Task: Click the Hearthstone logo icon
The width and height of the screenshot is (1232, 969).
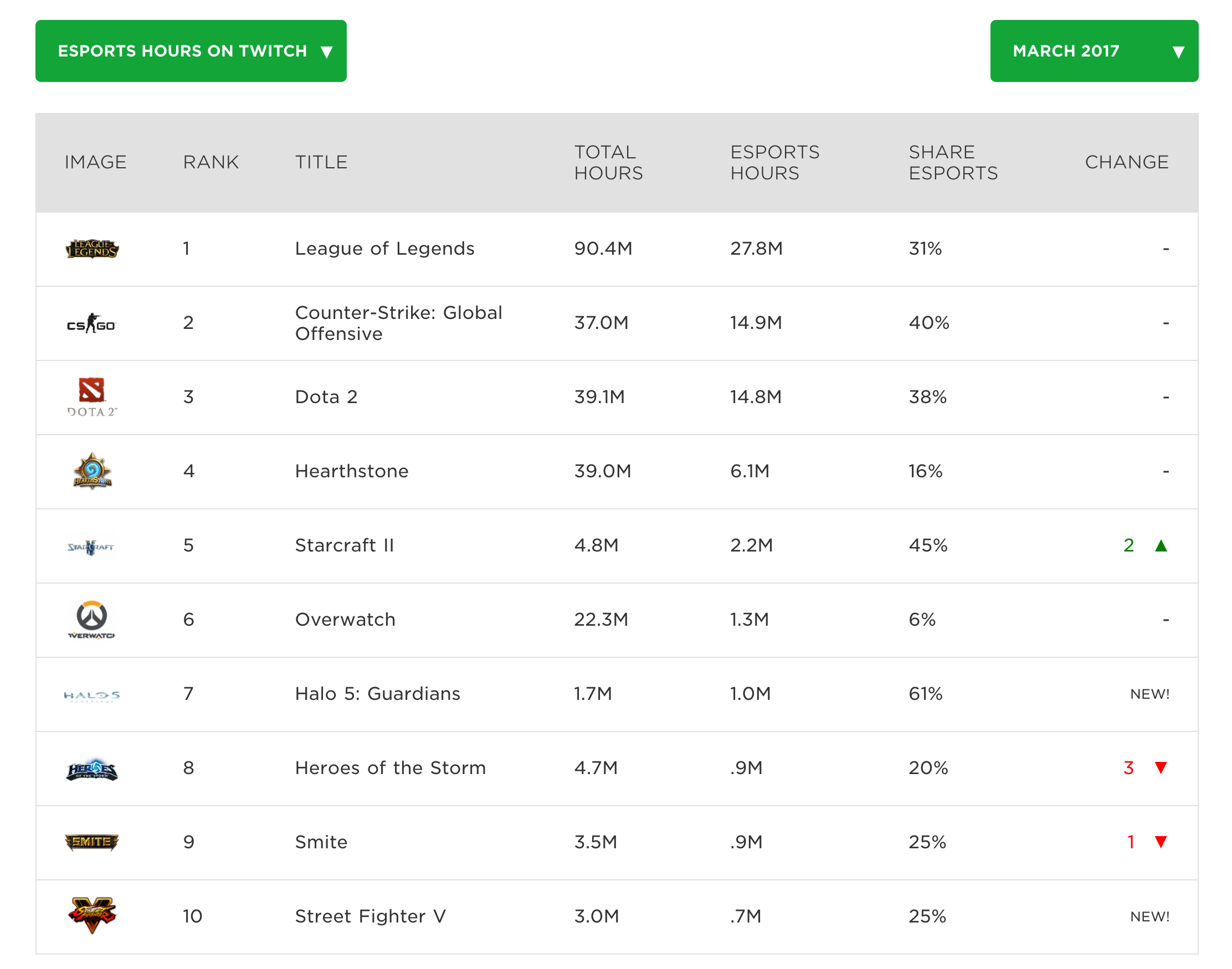Action: point(92,471)
